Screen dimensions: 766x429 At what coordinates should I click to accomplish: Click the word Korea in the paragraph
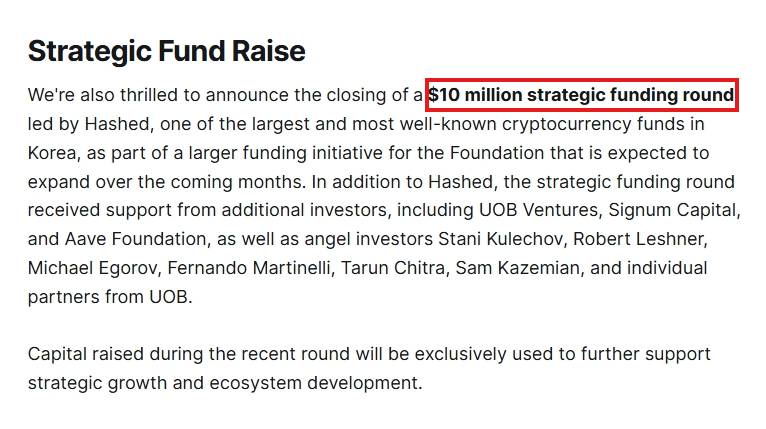pyautogui.click(x=53, y=153)
